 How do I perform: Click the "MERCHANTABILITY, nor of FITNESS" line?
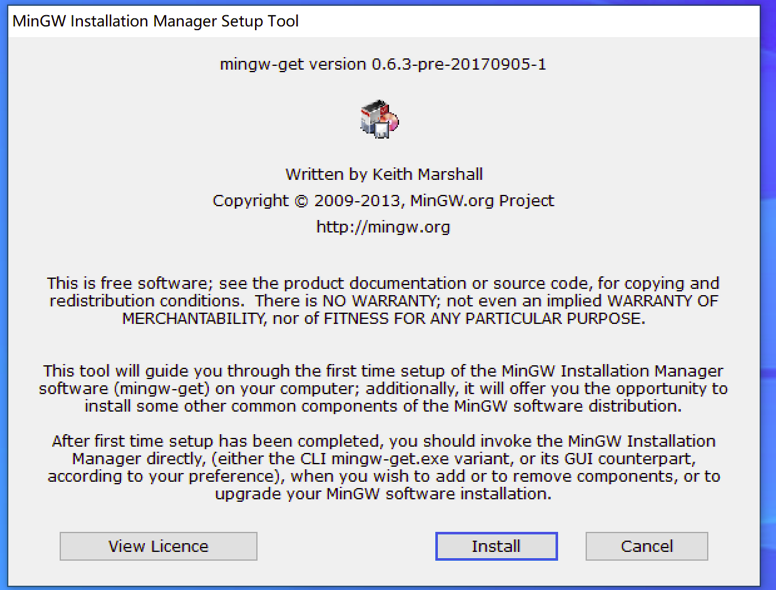click(383, 318)
